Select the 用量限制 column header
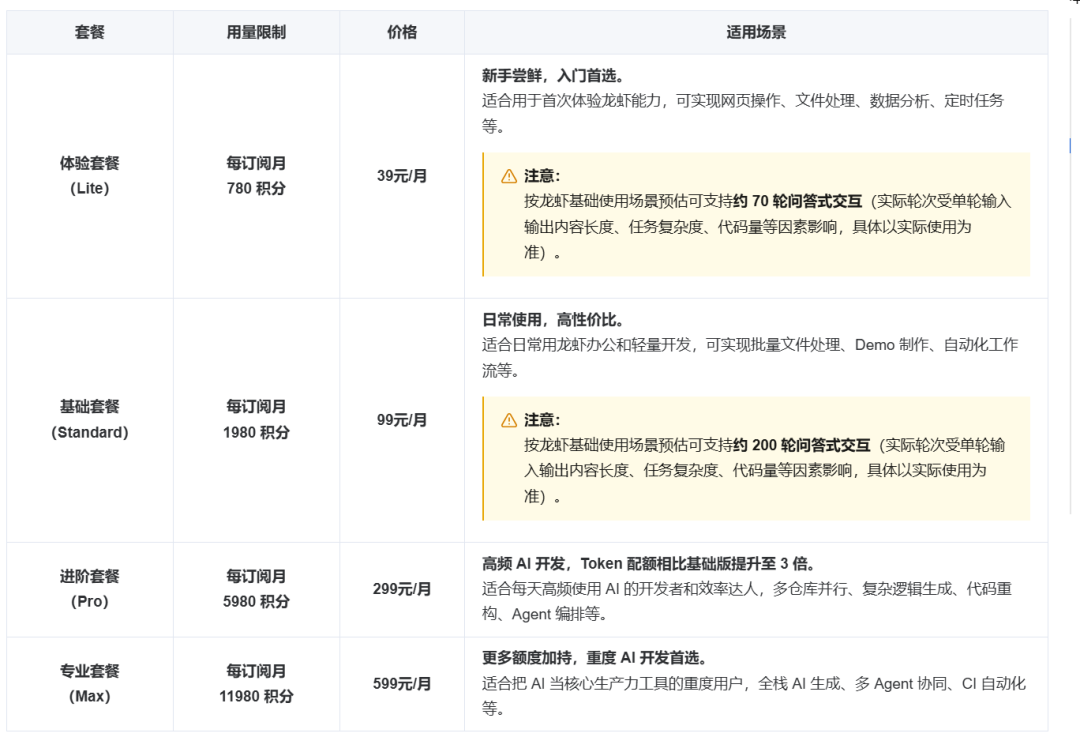Viewport: 1080px width, 737px height. [x=256, y=32]
